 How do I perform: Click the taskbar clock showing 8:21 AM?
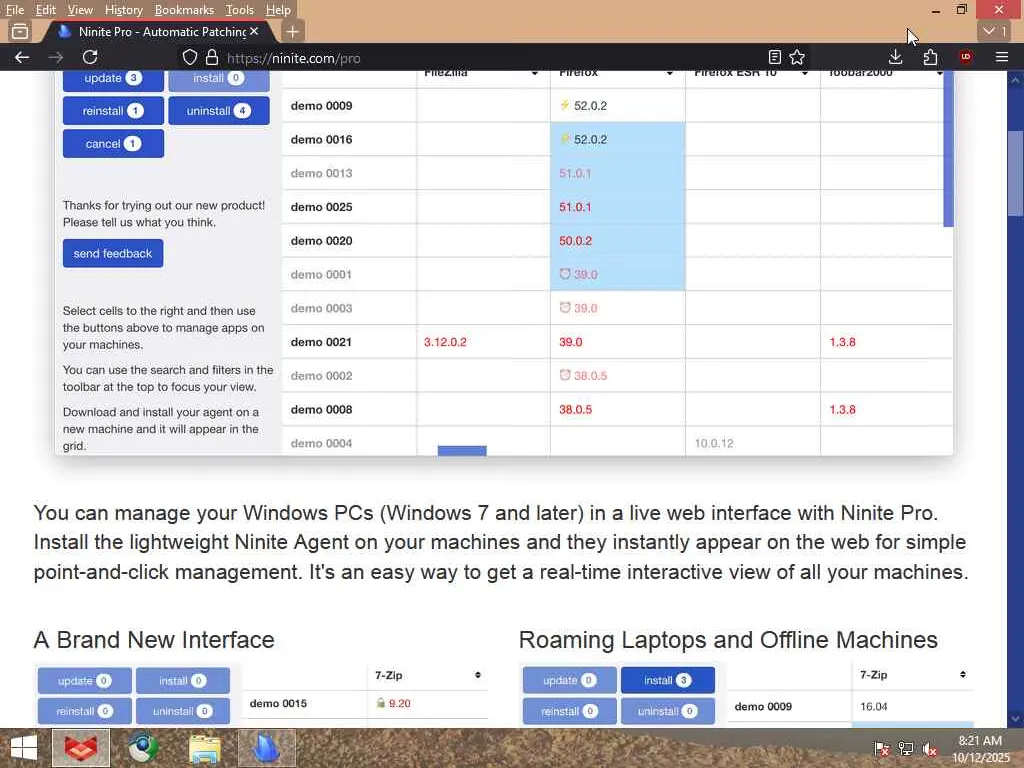click(980, 748)
